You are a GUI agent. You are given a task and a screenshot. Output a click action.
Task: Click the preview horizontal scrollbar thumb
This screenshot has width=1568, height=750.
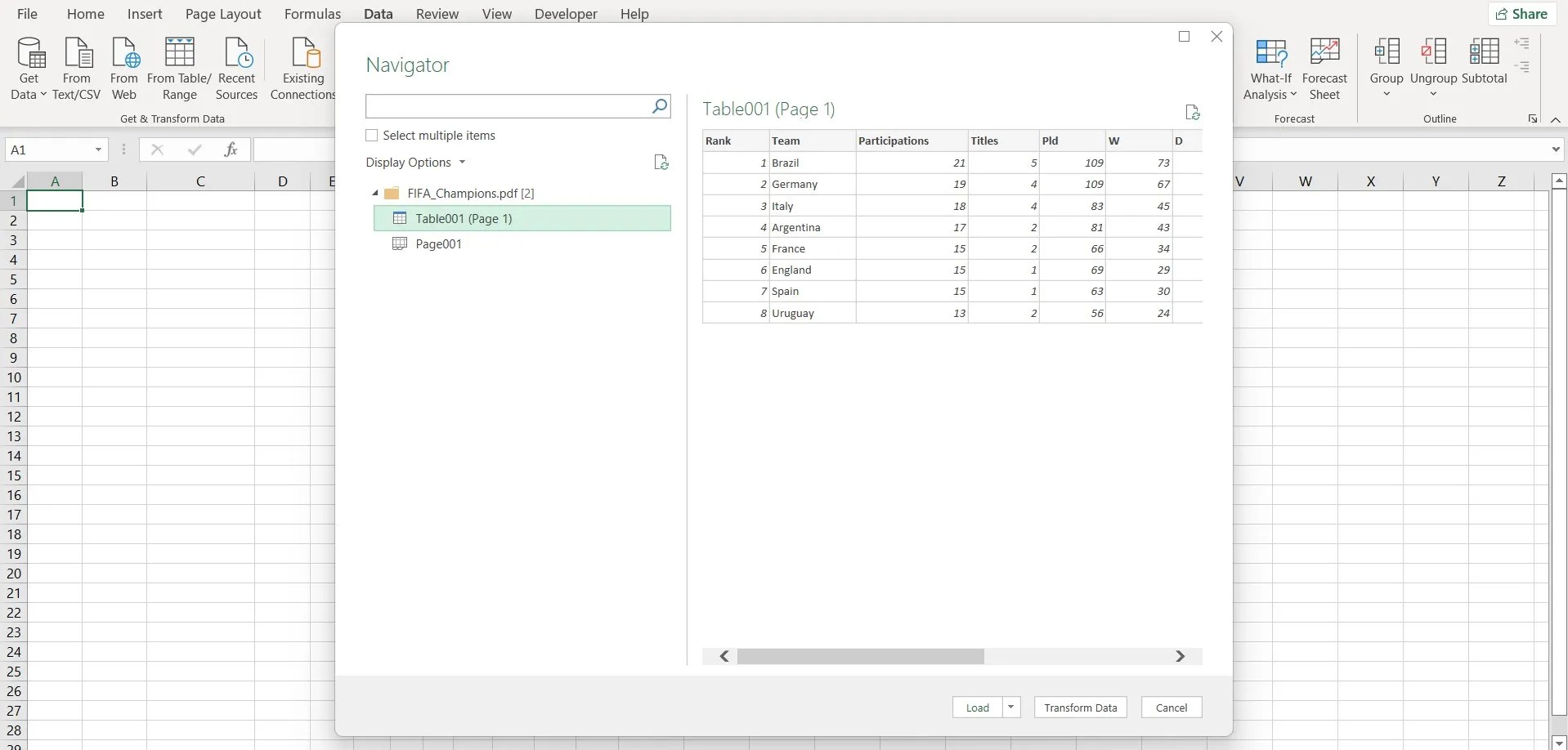point(861,656)
